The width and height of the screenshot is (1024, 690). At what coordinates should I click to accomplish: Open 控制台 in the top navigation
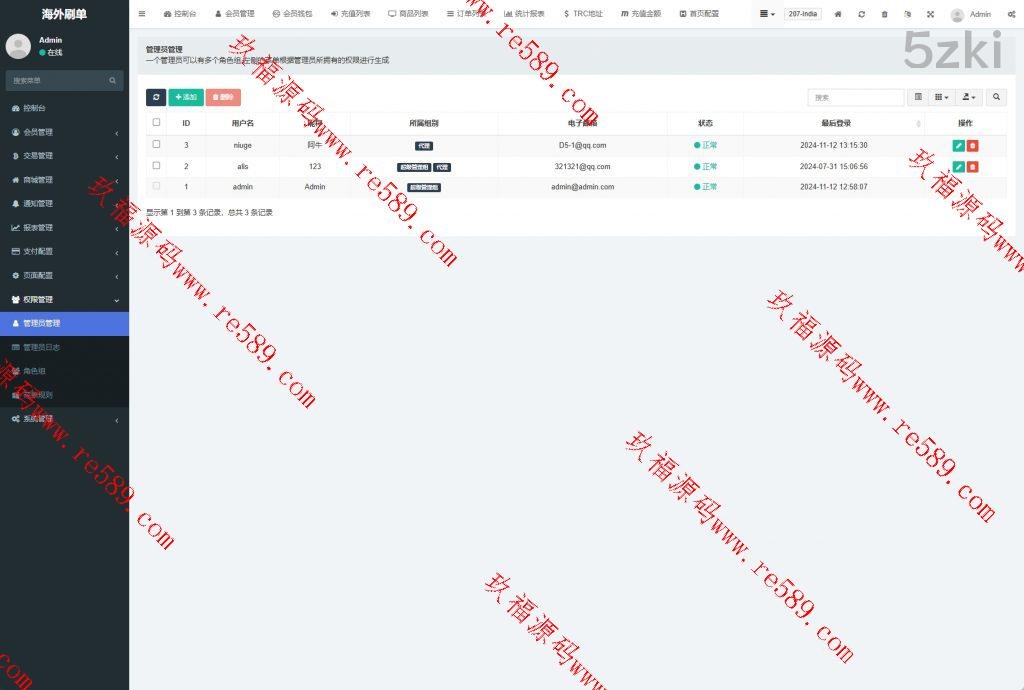pyautogui.click(x=180, y=14)
